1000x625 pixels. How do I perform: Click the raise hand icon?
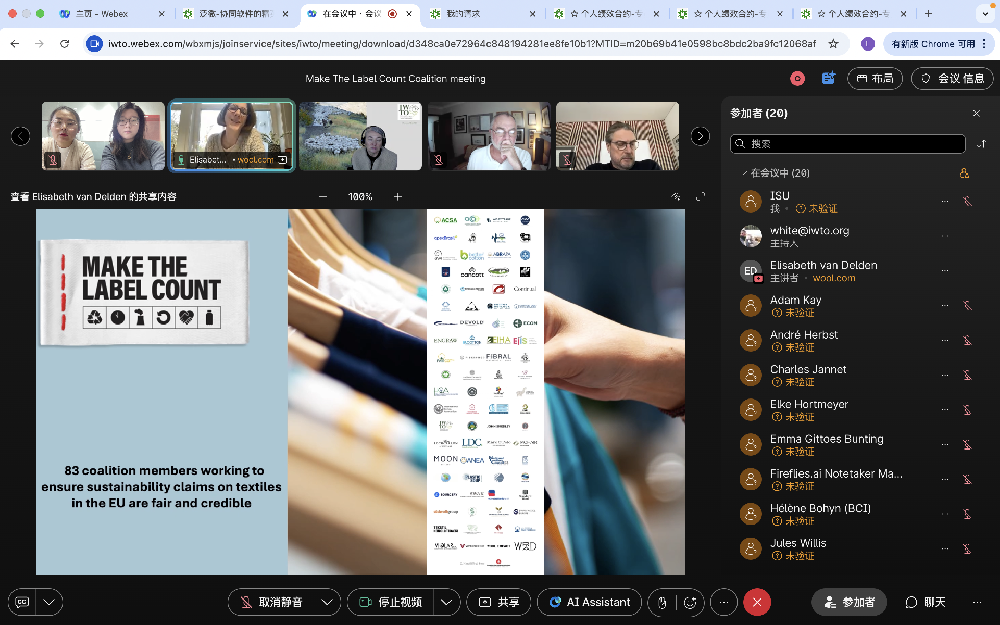pyautogui.click(x=662, y=602)
